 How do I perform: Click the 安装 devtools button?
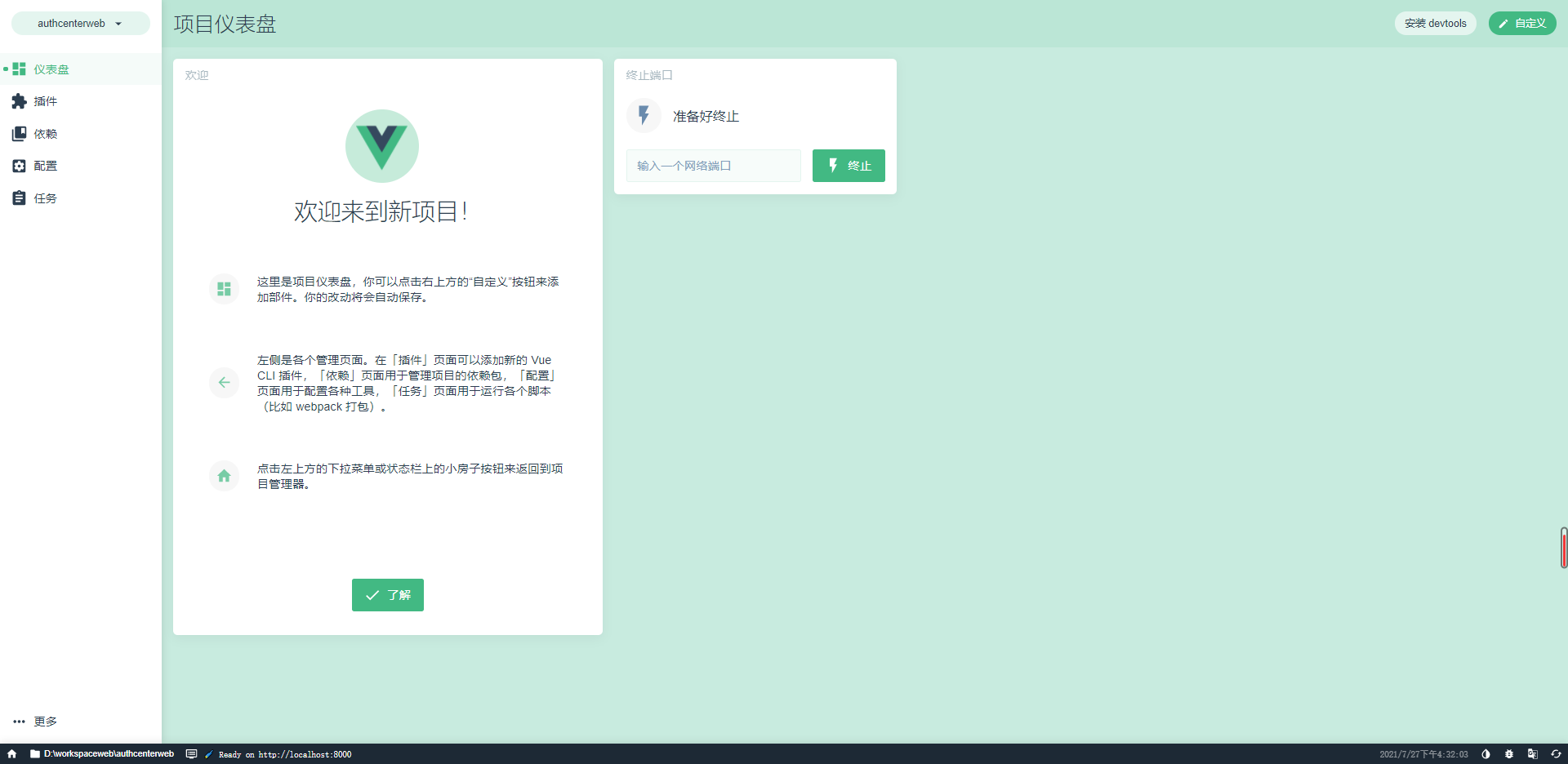click(x=1435, y=24)
